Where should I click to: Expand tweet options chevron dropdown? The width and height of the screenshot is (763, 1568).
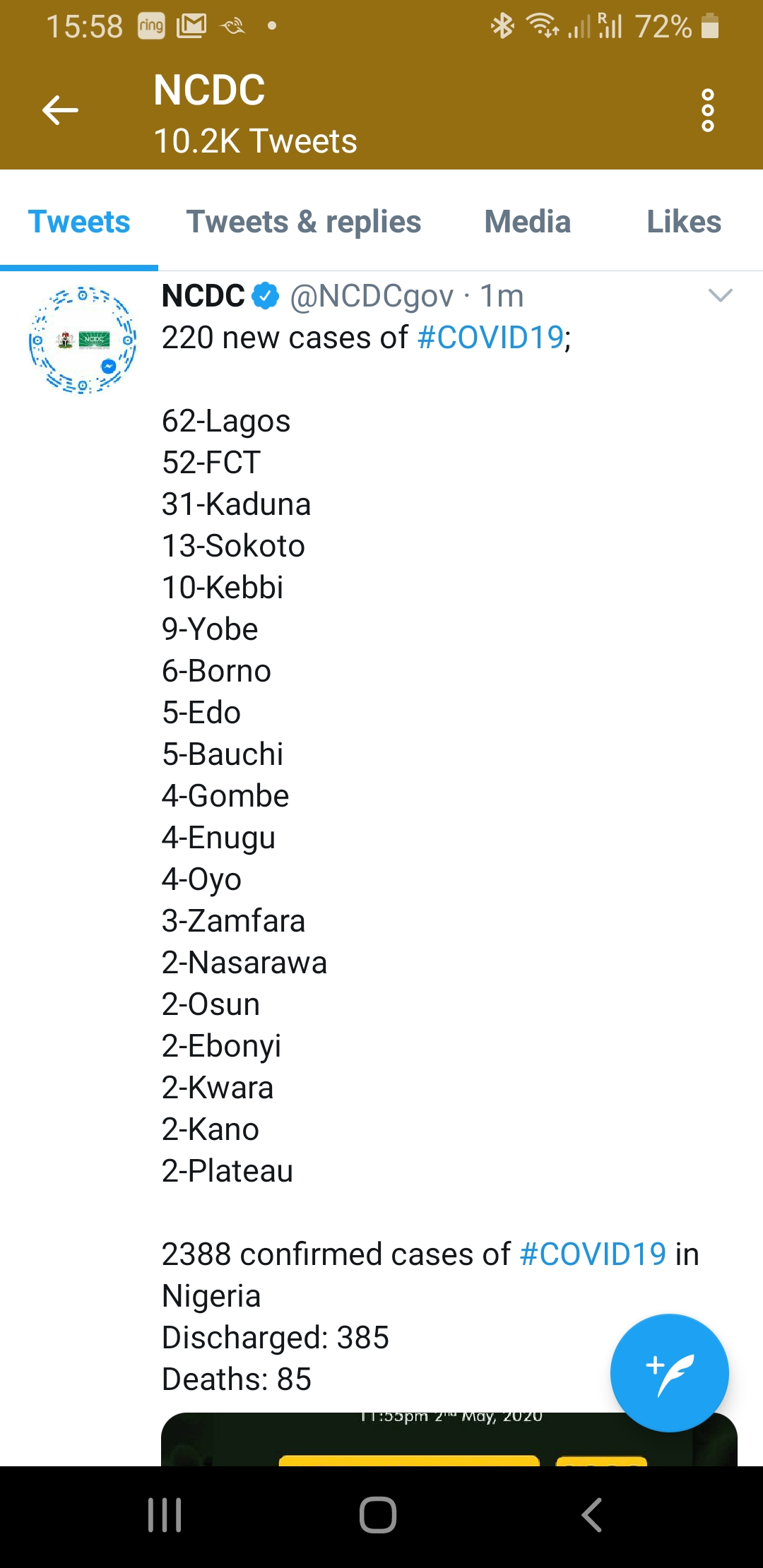coord(720,295)
